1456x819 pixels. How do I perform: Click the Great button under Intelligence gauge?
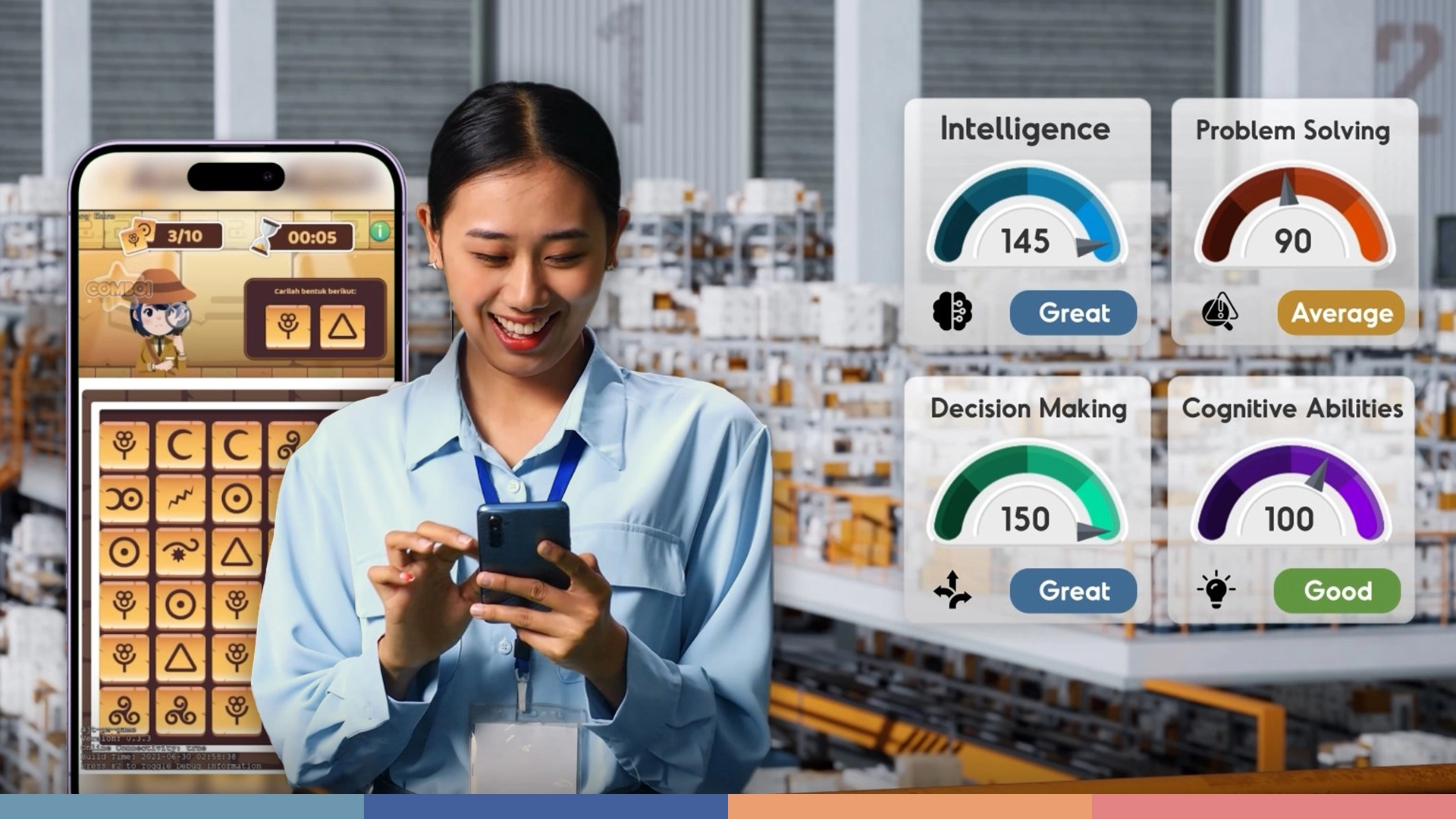(1073, 312)
